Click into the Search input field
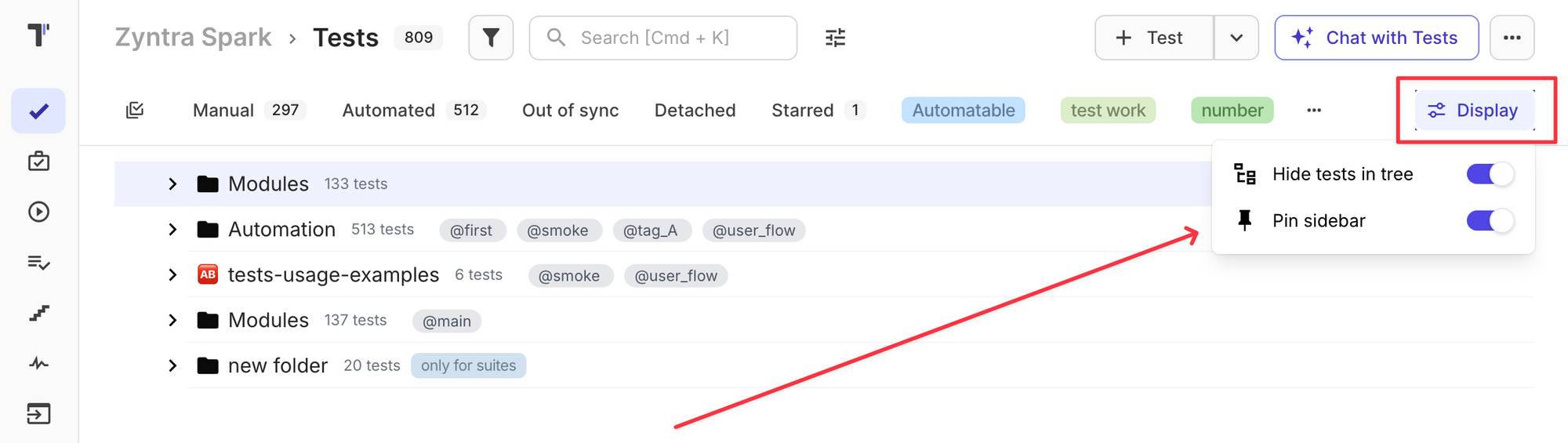1568x443 pixels. [x=674, y=38]
